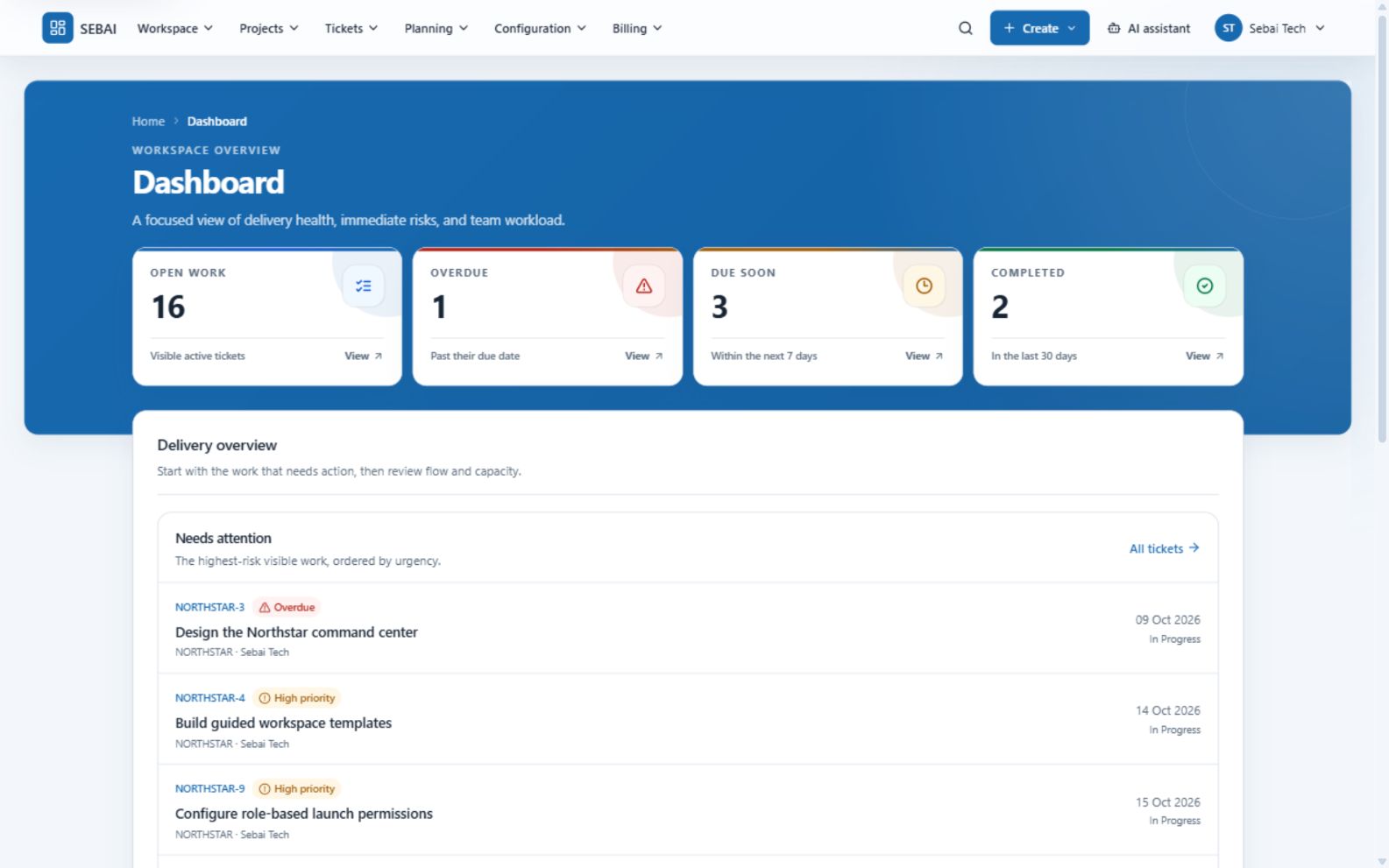Click the SEBAI logo icon
Viewport: 1389px width, 868px height.
(58, 28)
